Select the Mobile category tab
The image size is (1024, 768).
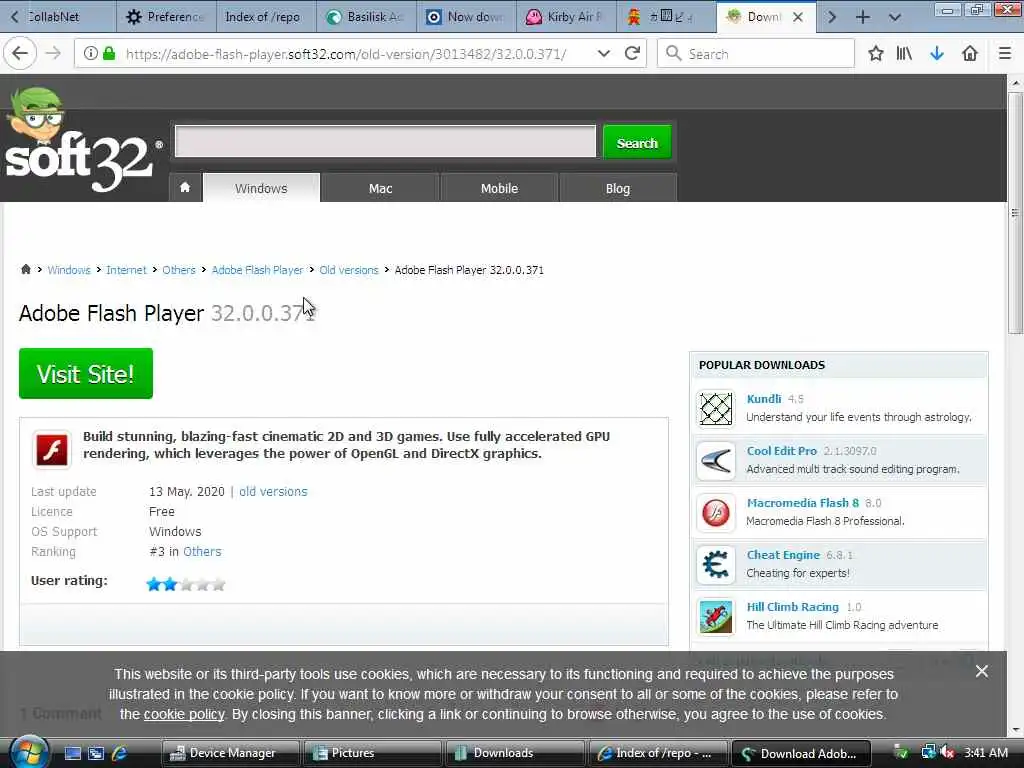(x=500, y=188)
